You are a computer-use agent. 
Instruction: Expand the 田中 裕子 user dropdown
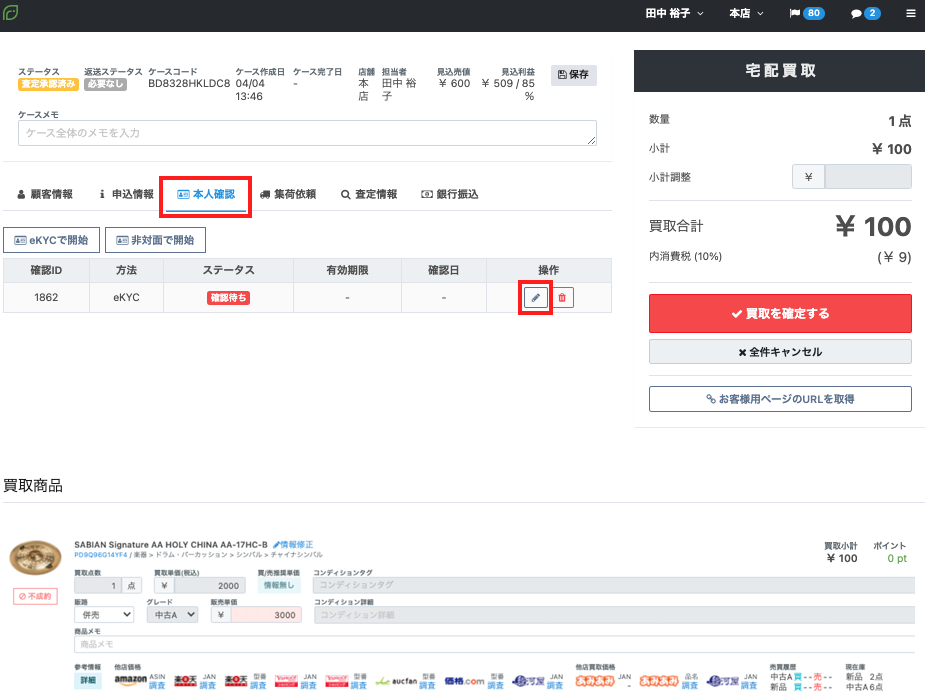coord(674,13)
